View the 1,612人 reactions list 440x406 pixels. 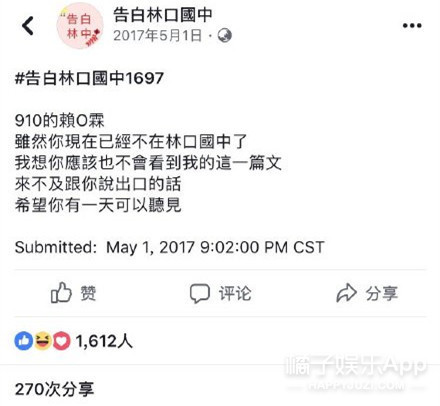coord(104,341)
